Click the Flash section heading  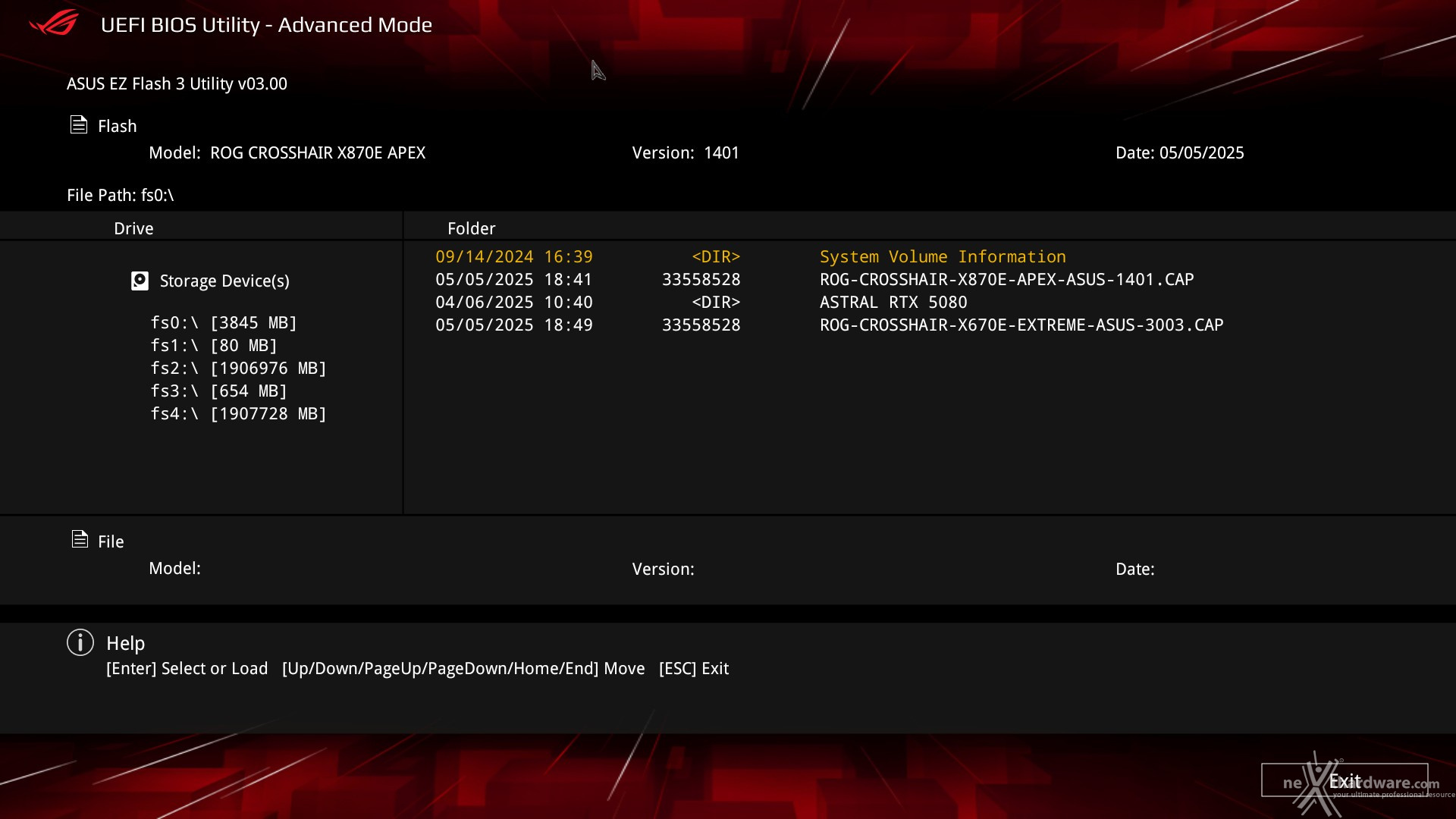(x=118, y=126)
